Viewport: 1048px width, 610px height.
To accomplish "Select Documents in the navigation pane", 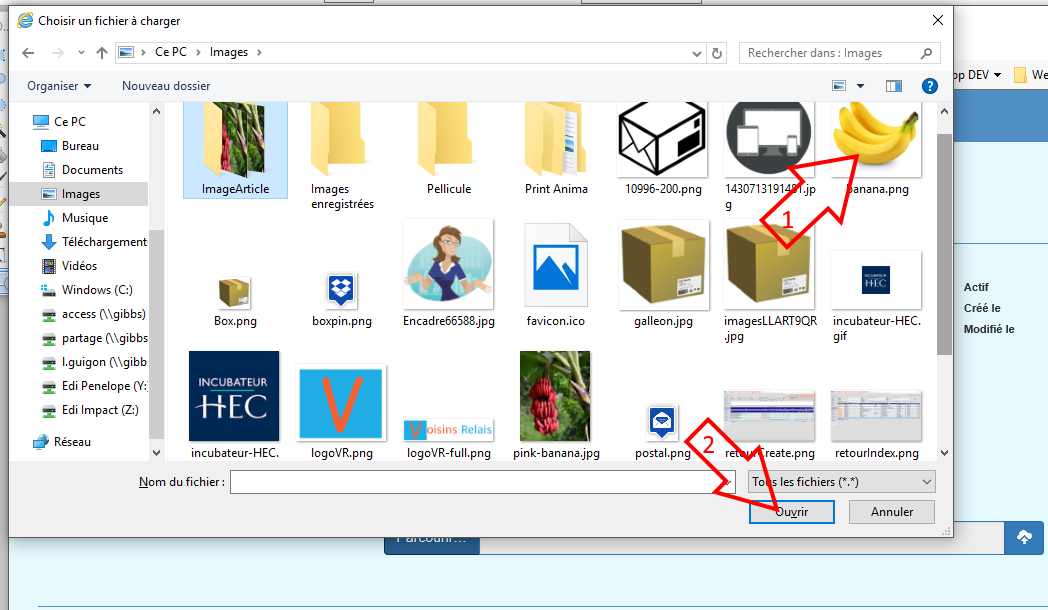I will [92, 170].
